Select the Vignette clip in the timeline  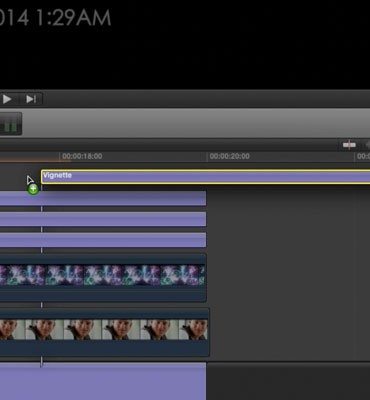tap(206, 177)
